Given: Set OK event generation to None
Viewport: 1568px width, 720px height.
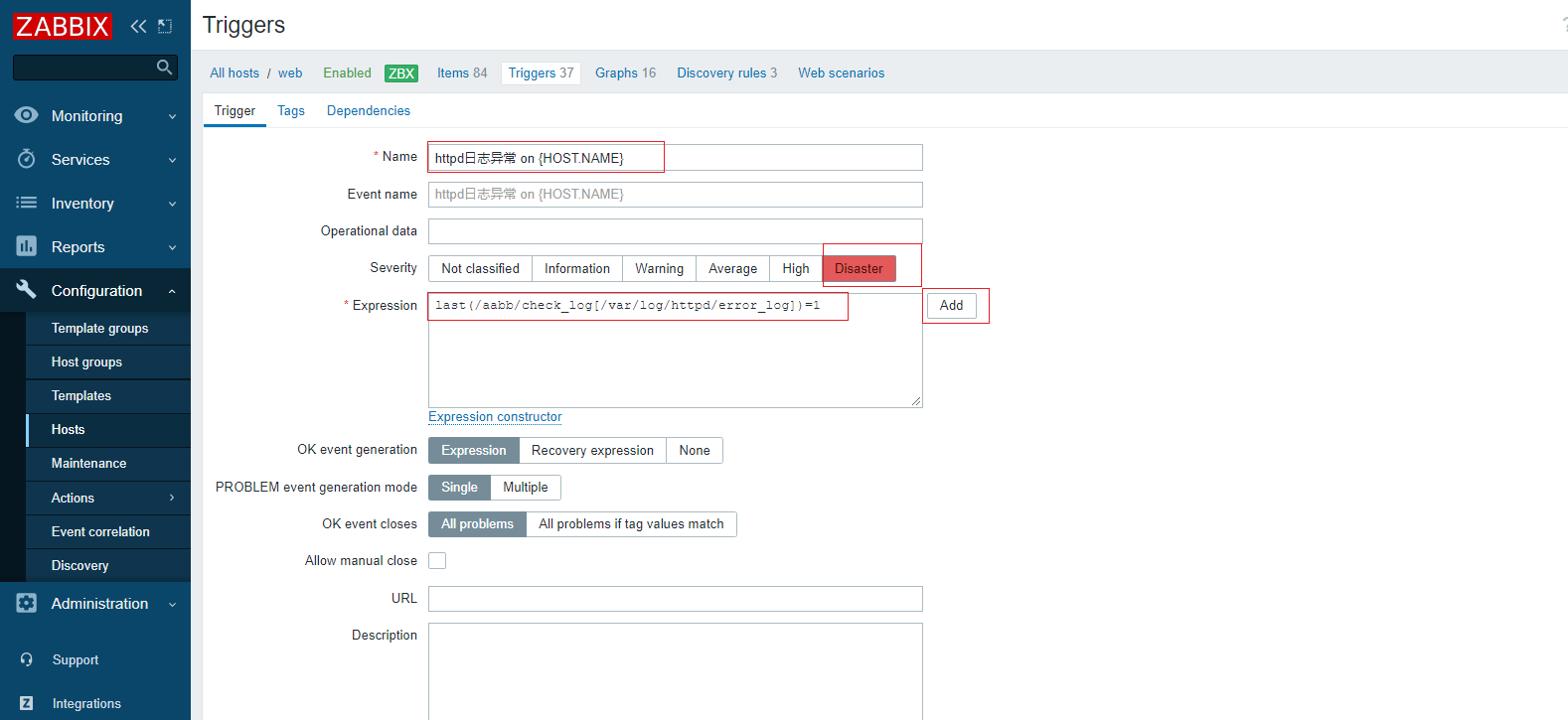Looking at the screenshot, I should coord(695,451).
